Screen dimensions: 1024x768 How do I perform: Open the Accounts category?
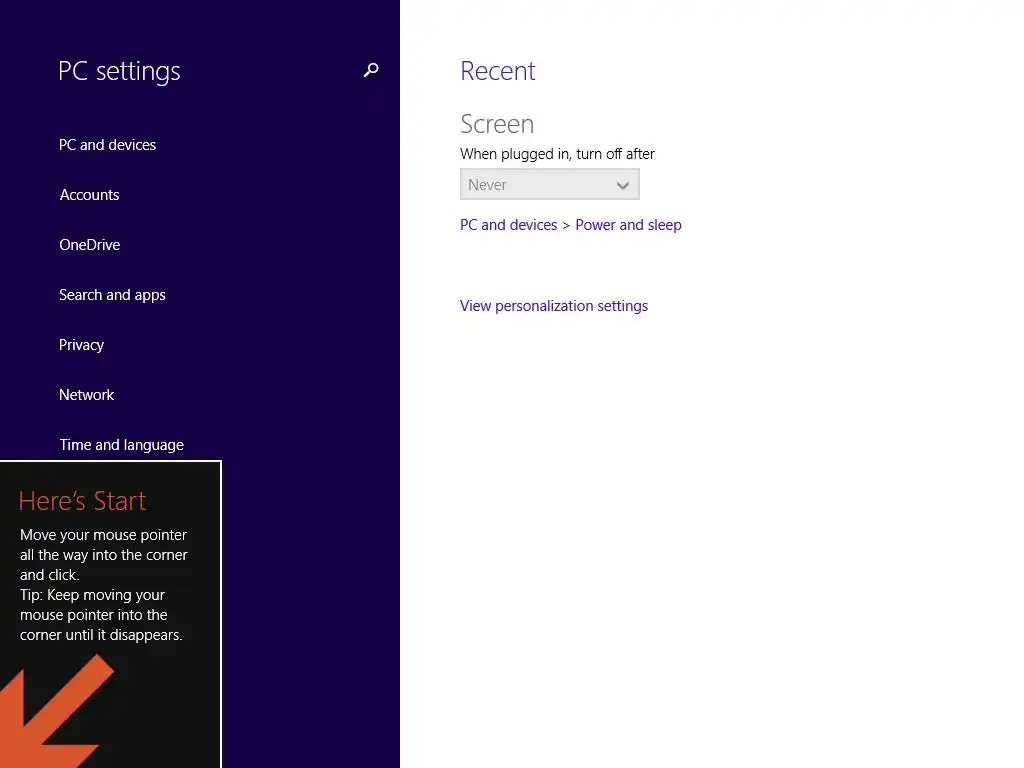(89, 195)
